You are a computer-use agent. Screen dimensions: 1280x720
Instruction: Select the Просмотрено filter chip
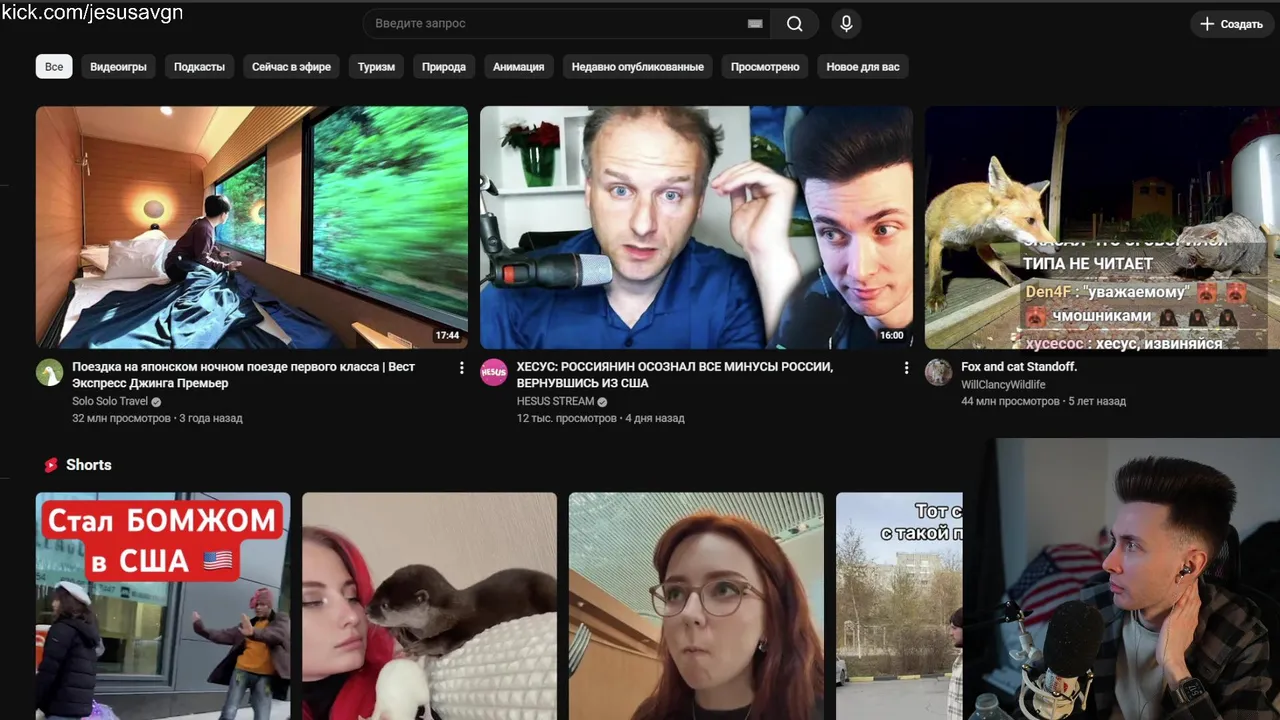tap(765, 67)
